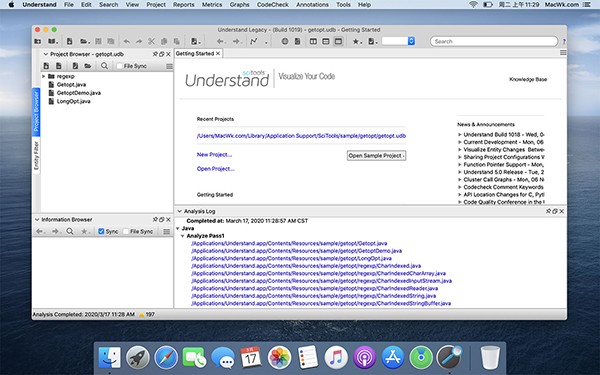Screen dimensions: 600x375
Task: Expand the Current Development news item
Action: pyautogui.click(x=460, y=142)
